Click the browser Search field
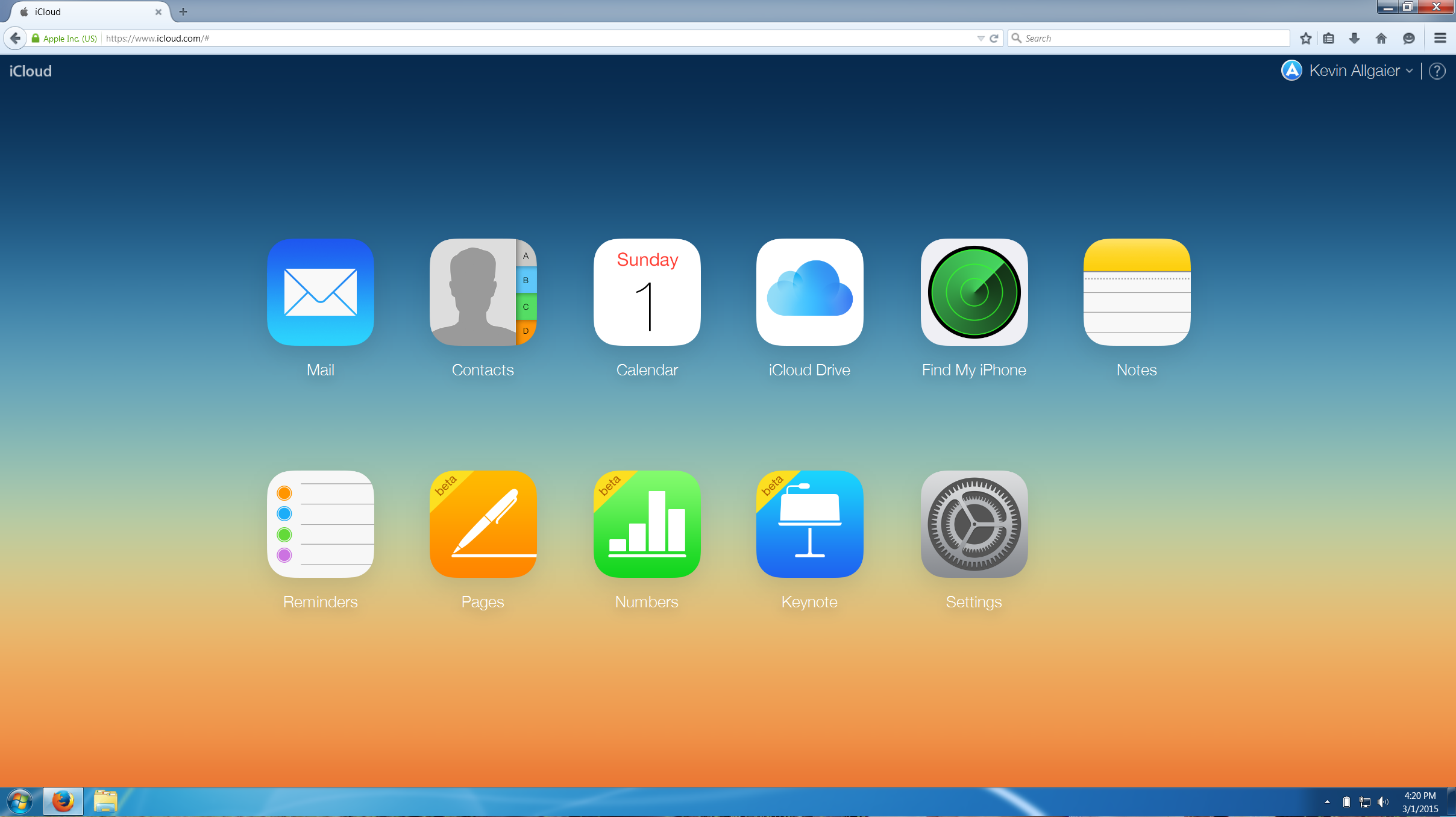 coord(1149,38)
